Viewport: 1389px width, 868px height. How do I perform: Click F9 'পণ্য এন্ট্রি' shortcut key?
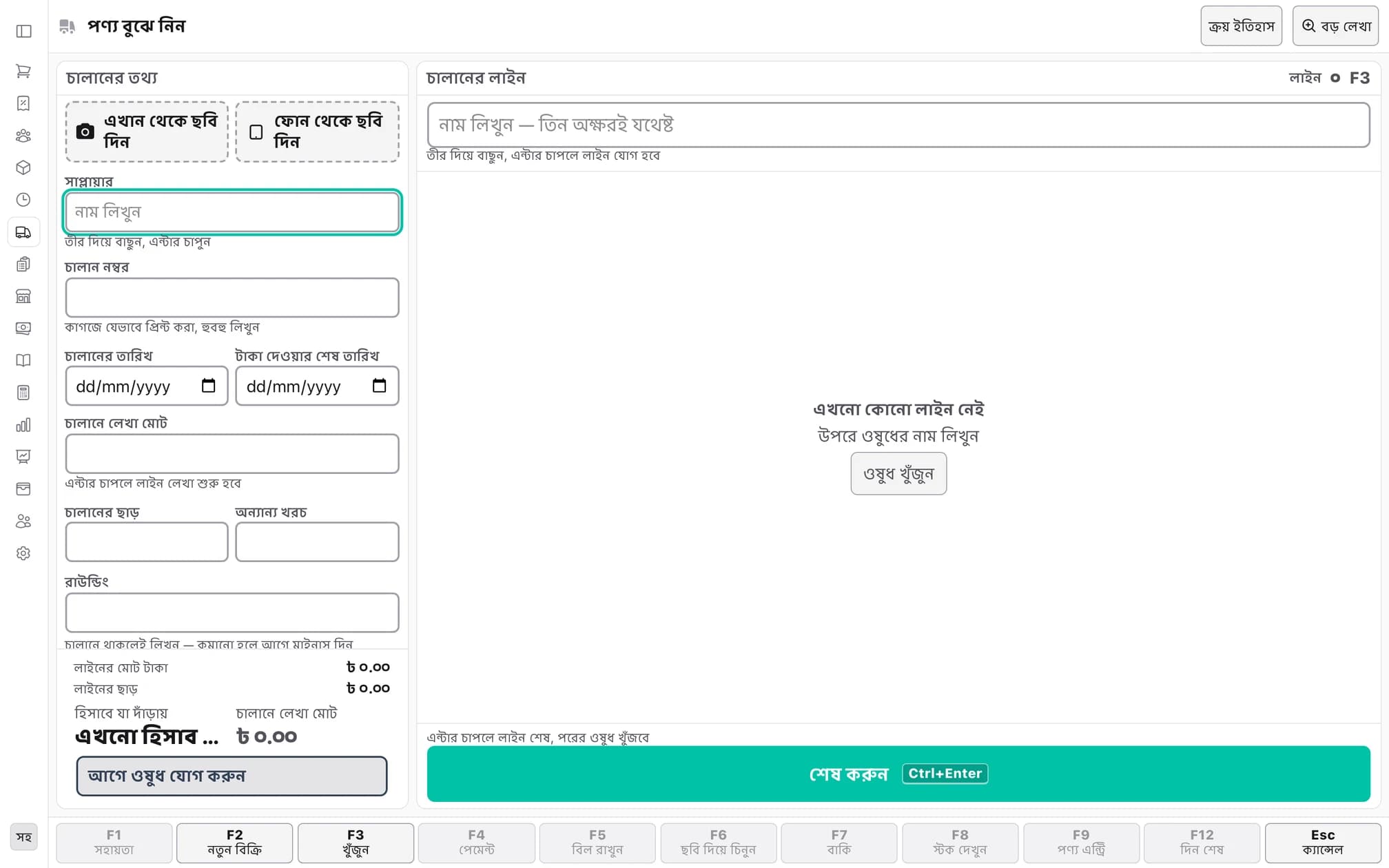pyautogui.click(x=1081, y=843)
